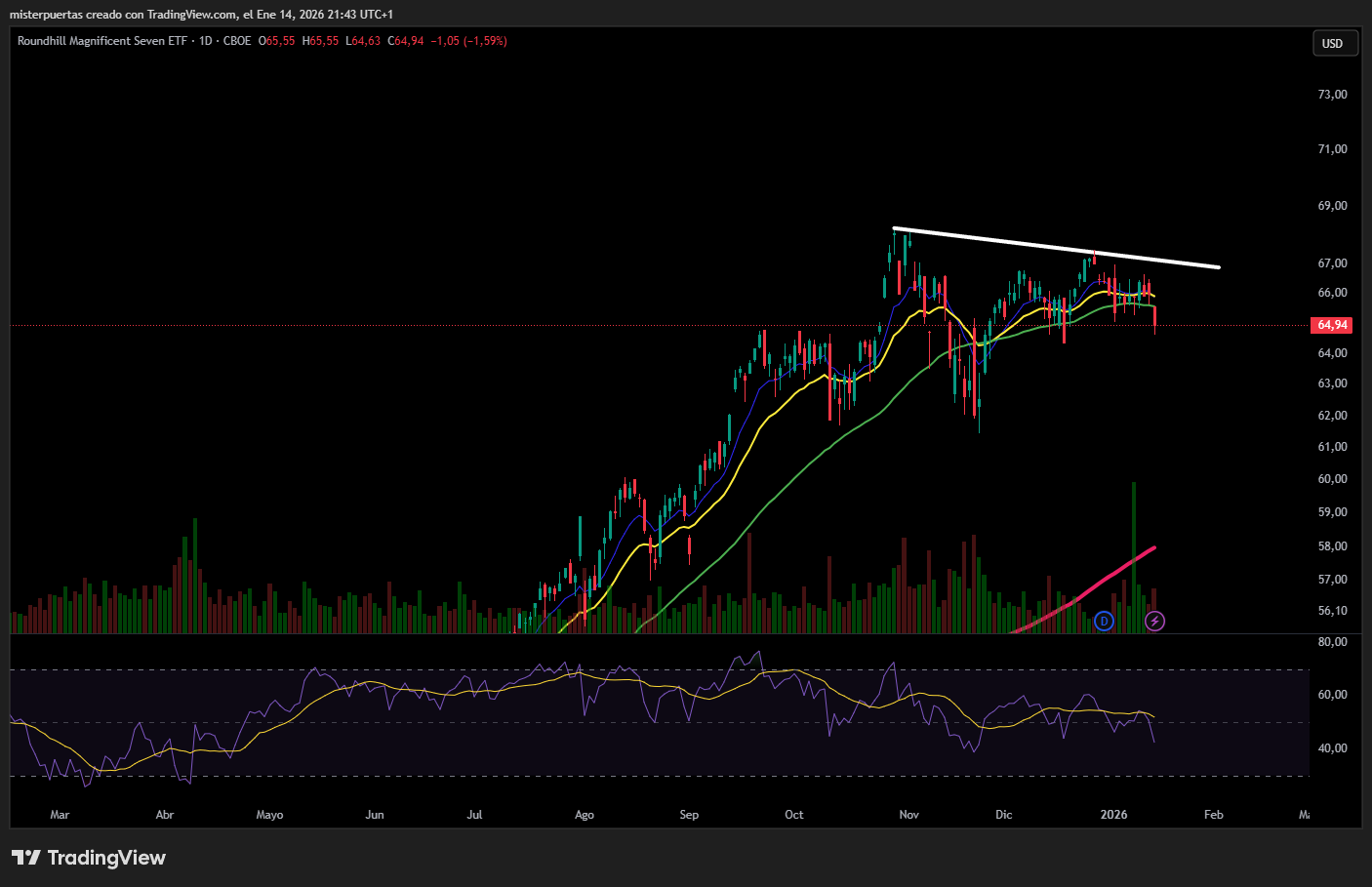Click the open value O65,55
The image size is (1372, 887).
coord(277,41)
